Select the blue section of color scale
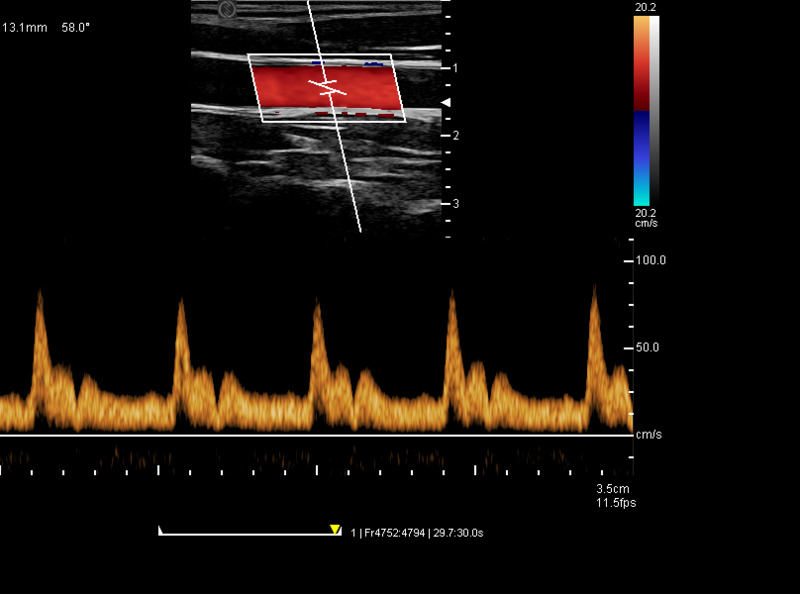The height and width of the screenshot is (594, 800). pos(640,140)
